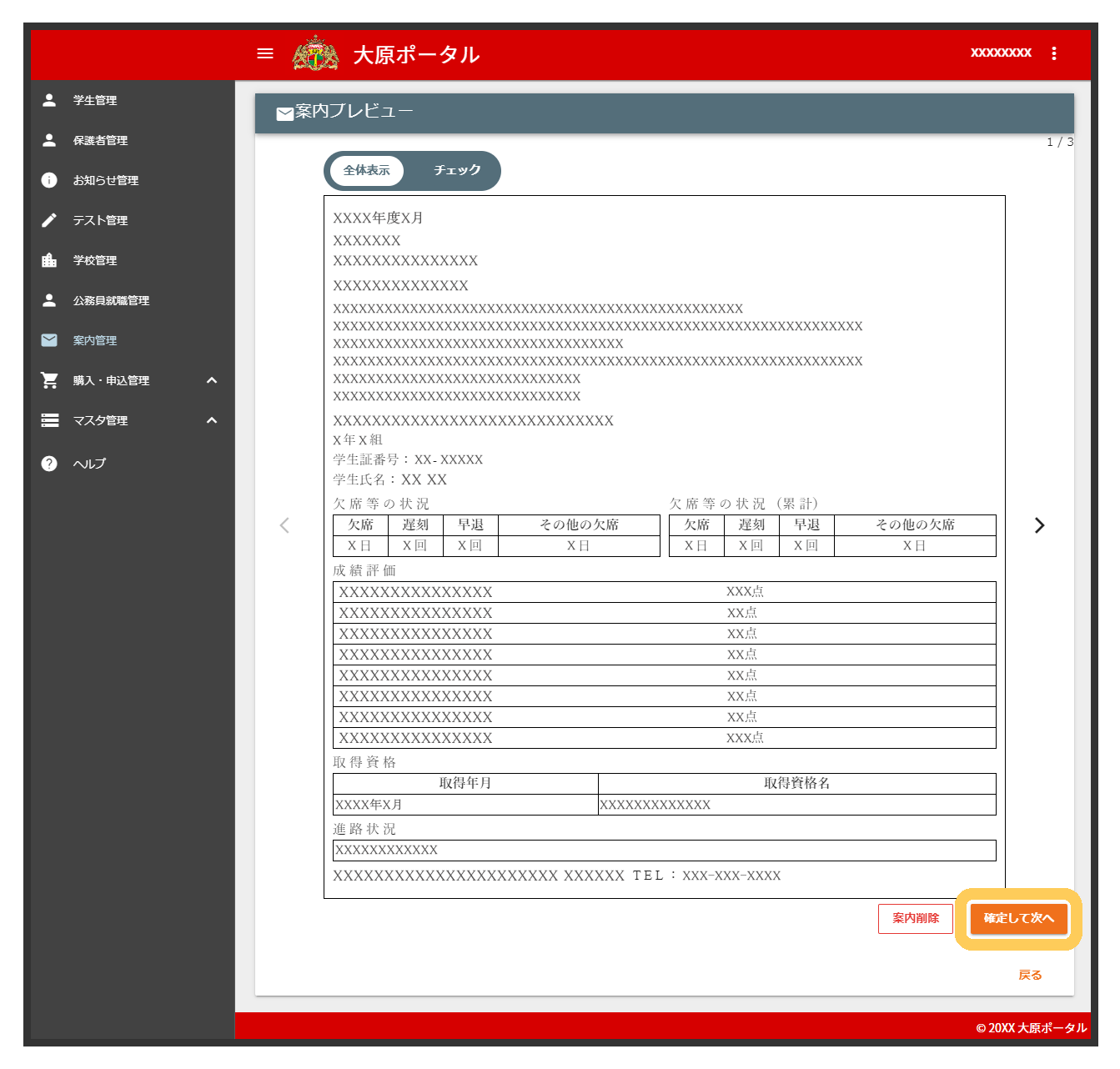Screen dimensions: 1120x1069
Task: Open the three-dot options menu
Action: click(x=1054, y=53)
